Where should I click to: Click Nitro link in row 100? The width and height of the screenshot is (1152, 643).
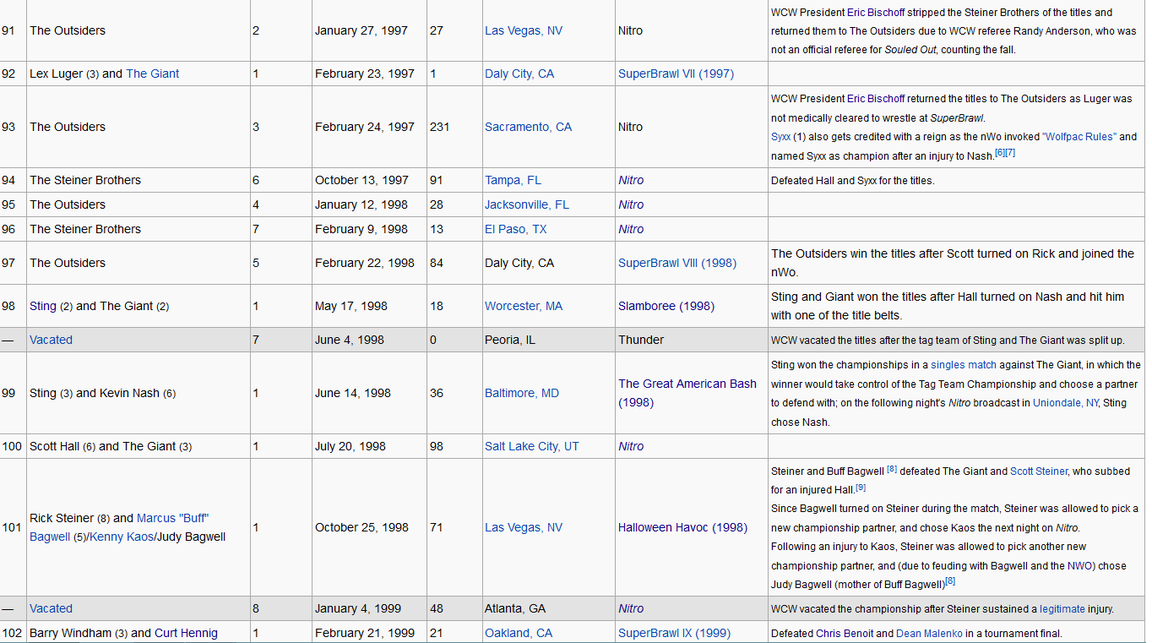630,447
